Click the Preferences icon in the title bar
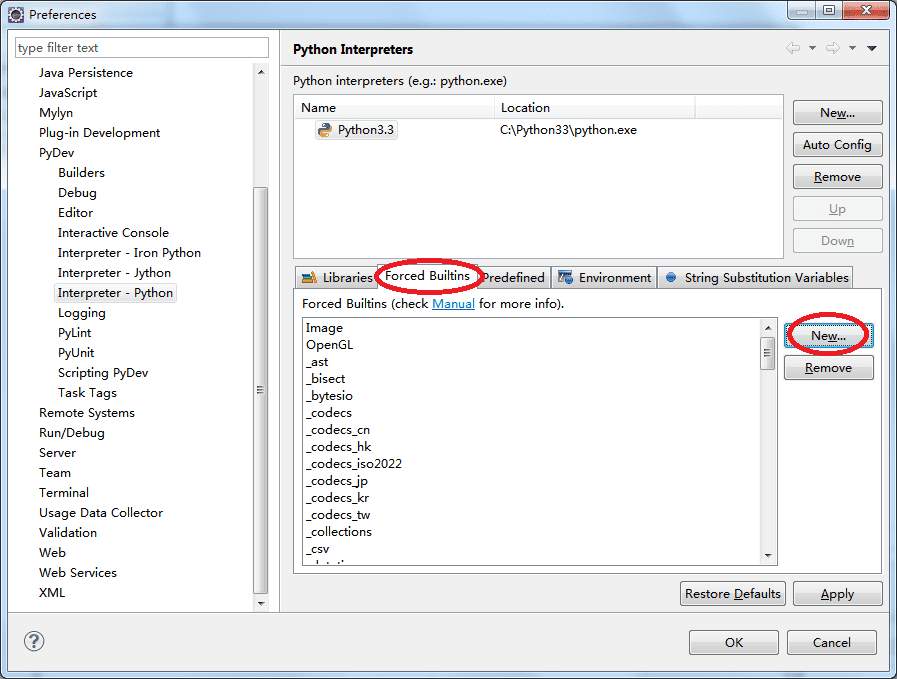Image resolution: width=897 pixels, height=679 pixels. click(14, 14)
